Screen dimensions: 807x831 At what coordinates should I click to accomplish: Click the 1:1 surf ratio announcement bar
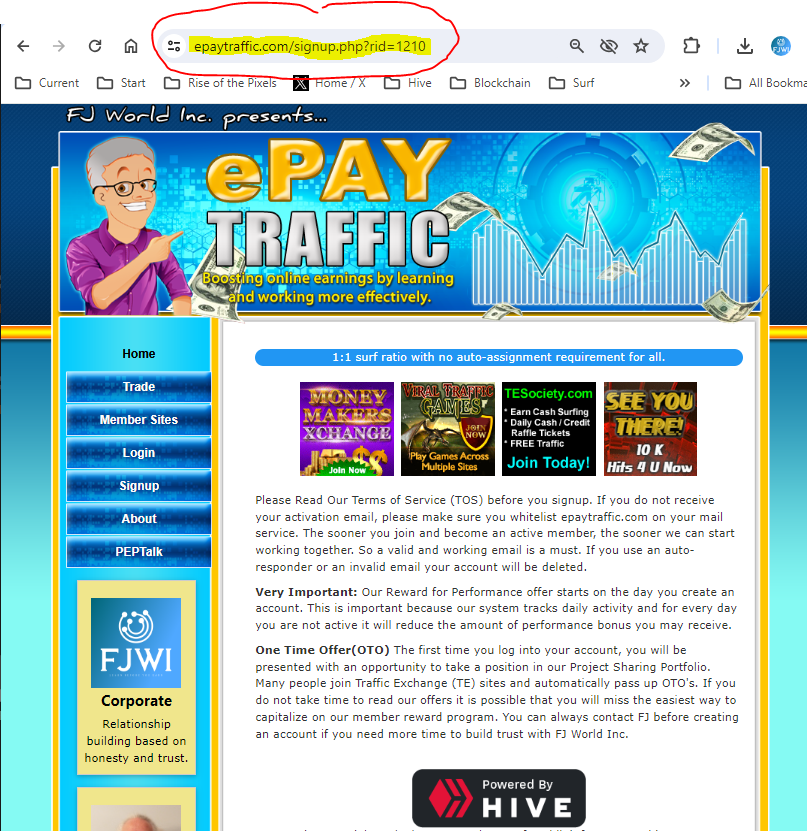(x=499, y=357)
